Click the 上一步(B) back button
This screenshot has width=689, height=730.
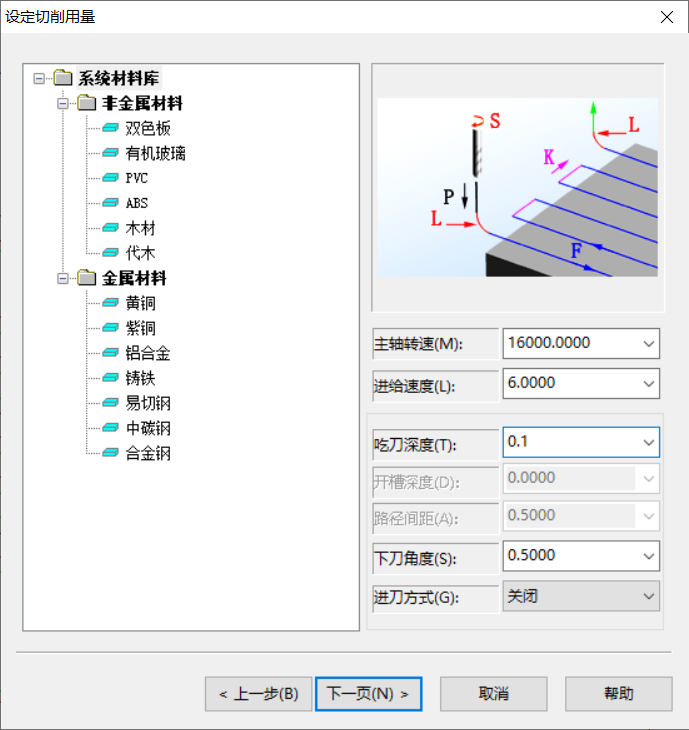[x=258, y=694]
